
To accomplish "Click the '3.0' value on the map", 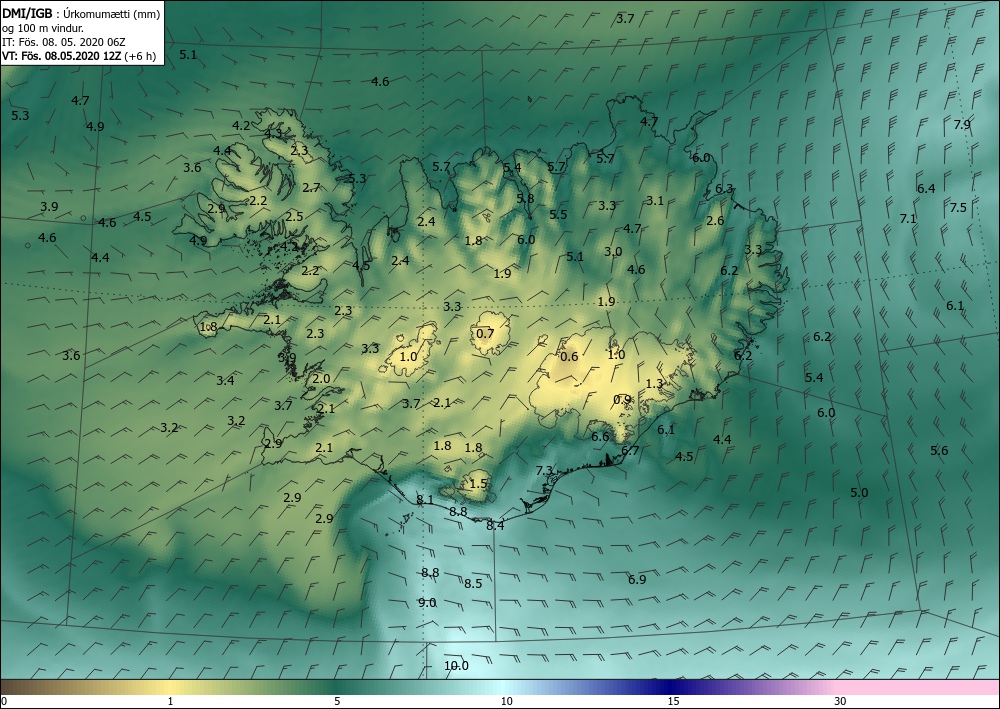I will pos(613,252).
